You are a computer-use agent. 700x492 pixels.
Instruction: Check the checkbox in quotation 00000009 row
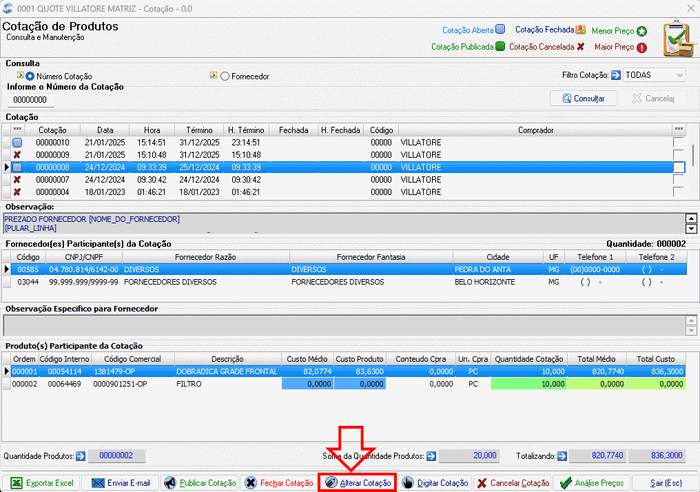679,155
